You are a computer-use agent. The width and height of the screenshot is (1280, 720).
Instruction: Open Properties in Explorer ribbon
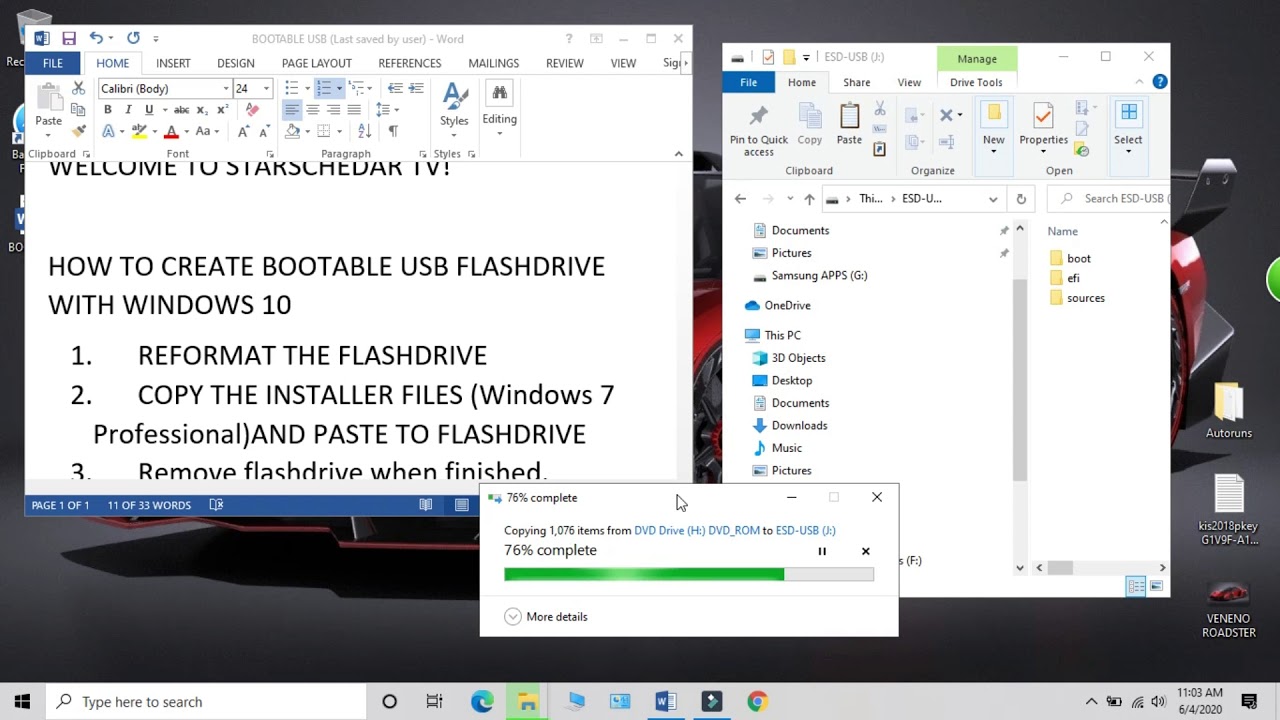point(1043,125)
